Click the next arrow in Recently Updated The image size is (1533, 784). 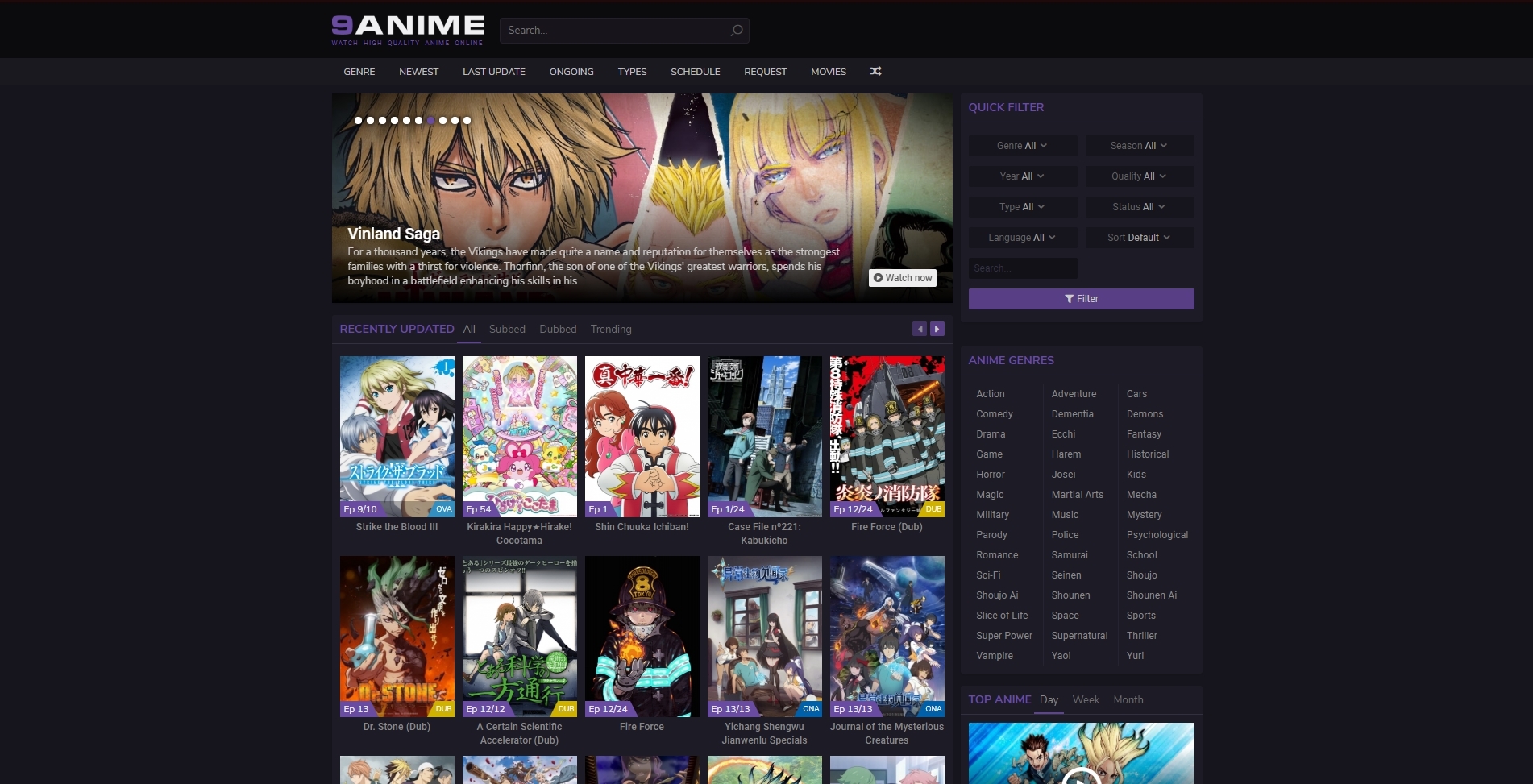tap(937, 329)
